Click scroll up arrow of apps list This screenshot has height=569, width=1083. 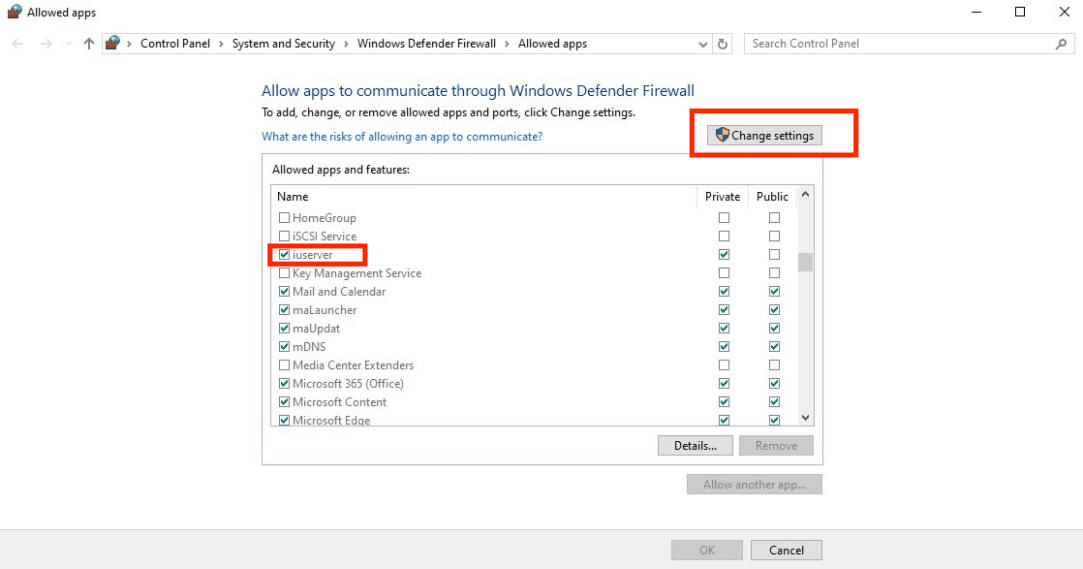(x=805, y=195)
